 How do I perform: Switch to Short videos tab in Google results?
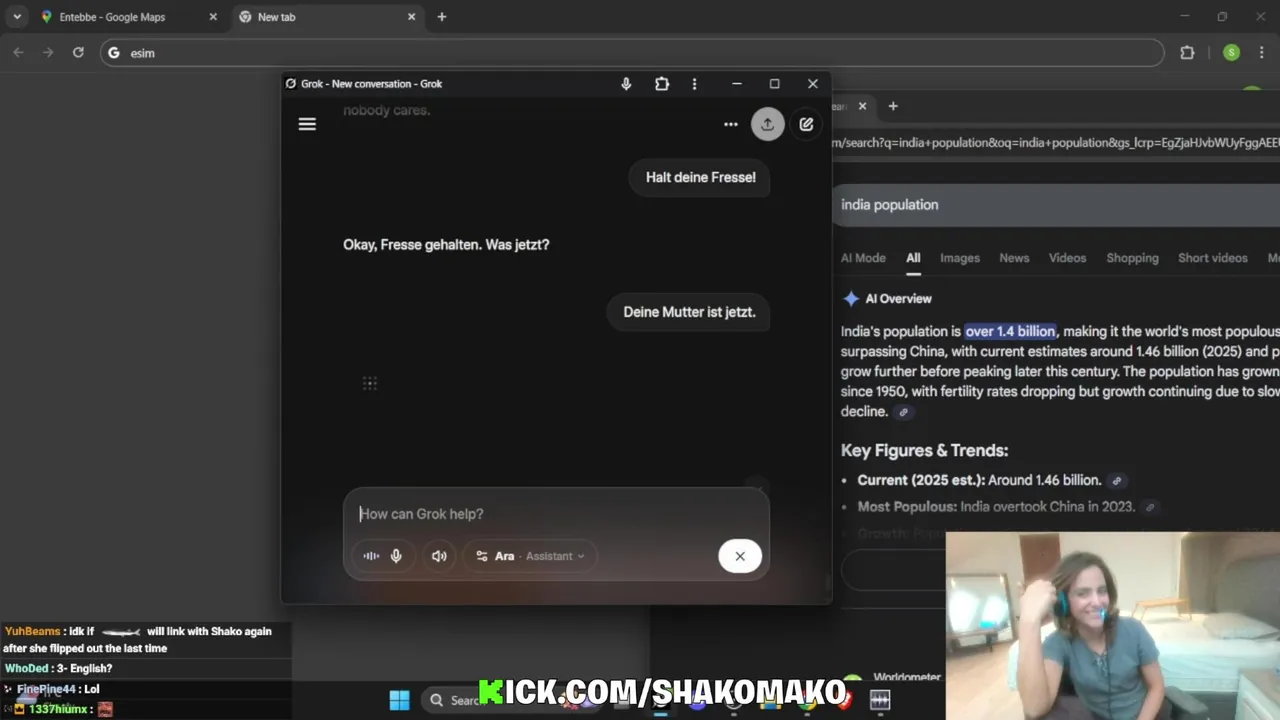pos(1212,258)
